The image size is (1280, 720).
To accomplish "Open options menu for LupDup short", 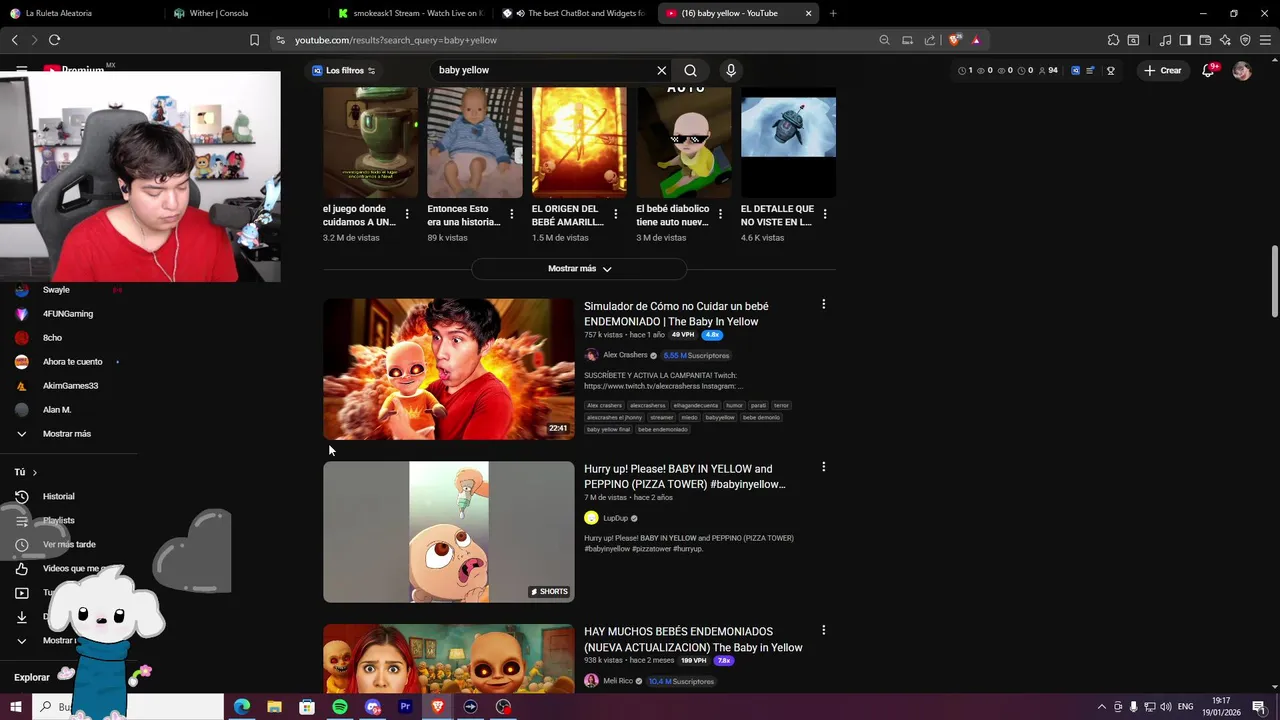I will coord(823,467).
